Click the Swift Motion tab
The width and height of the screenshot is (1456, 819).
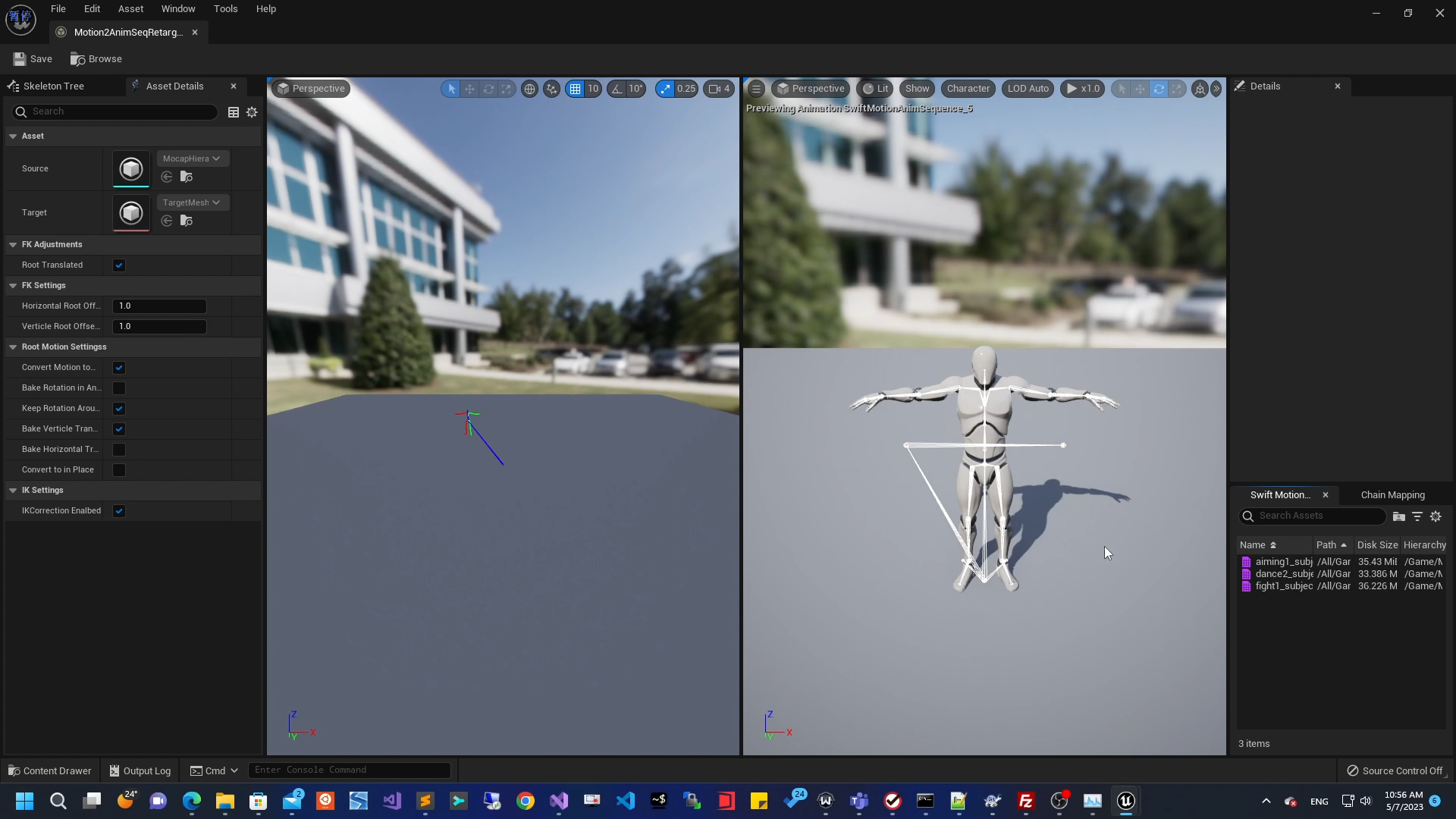(x=1281, y=494)
